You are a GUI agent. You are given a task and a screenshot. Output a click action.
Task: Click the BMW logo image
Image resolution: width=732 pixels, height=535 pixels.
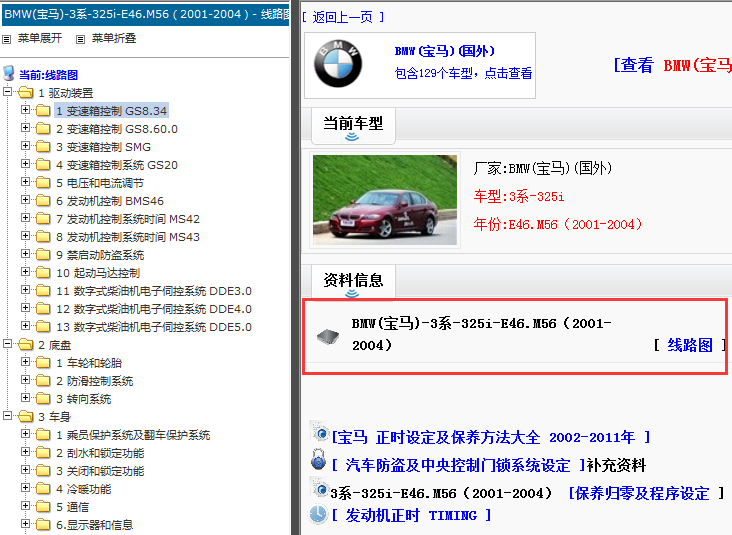[x=336, y=65]
